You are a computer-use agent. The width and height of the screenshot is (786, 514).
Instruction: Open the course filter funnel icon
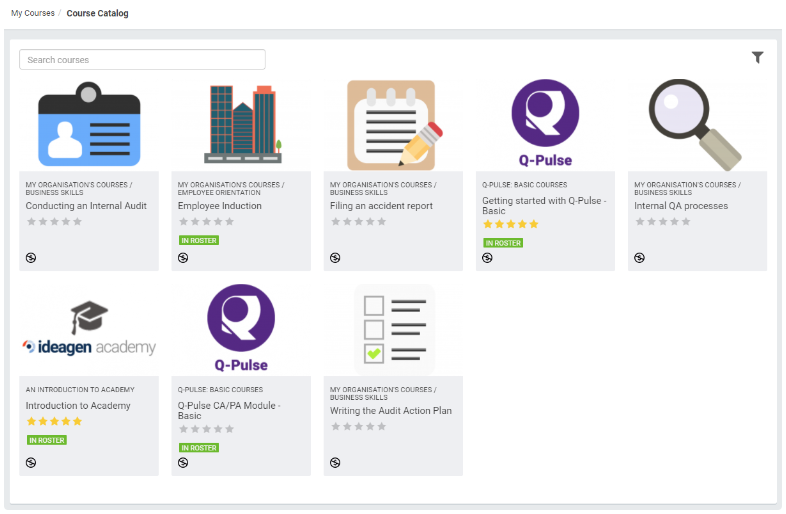757,58
